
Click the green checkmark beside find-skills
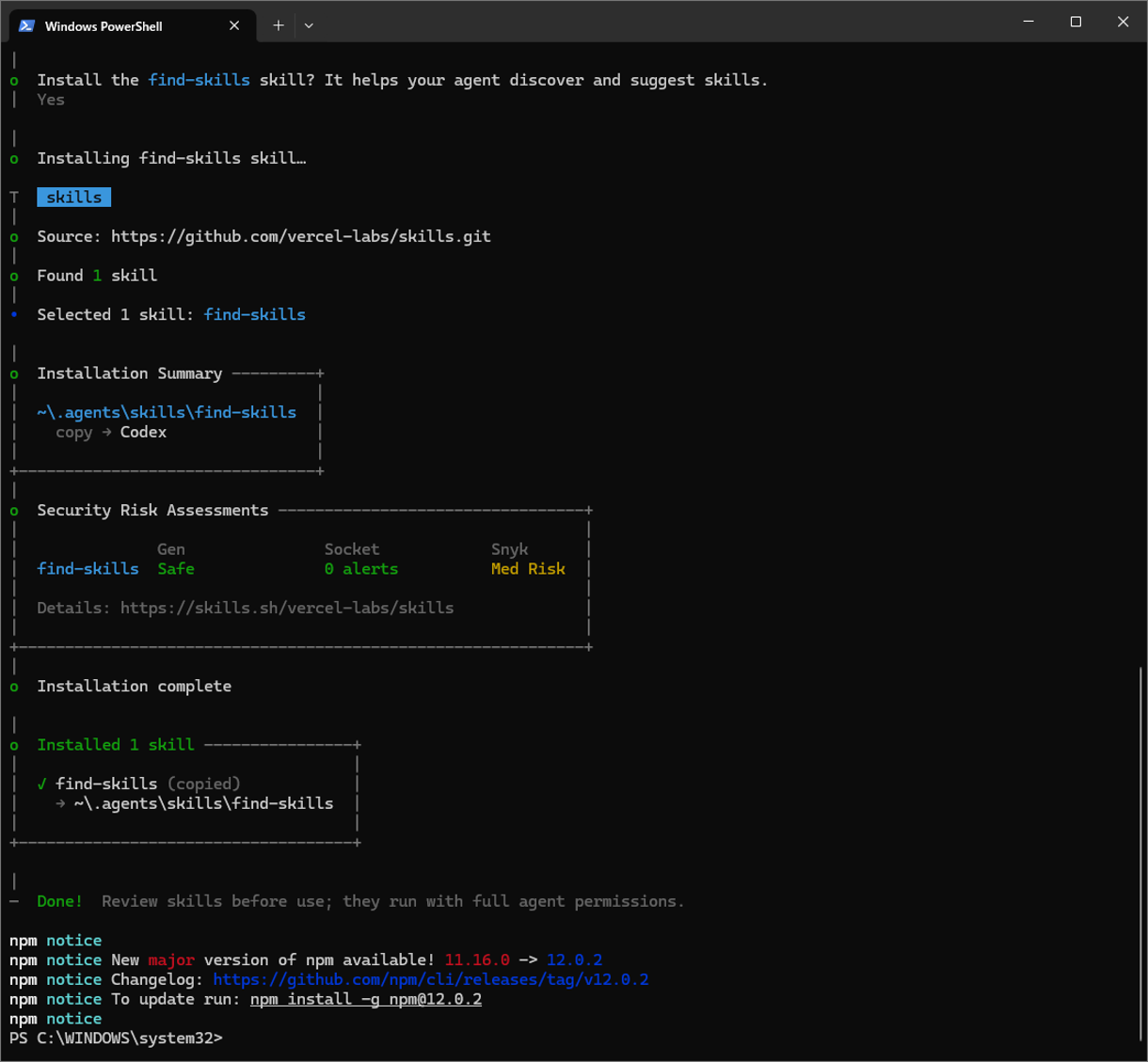[x=41, y=784]
